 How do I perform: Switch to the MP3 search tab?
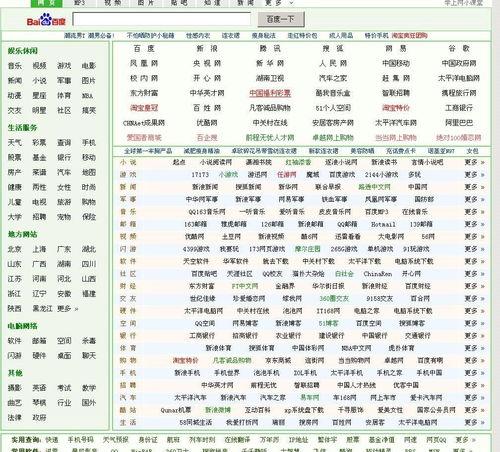pos(80,3)
